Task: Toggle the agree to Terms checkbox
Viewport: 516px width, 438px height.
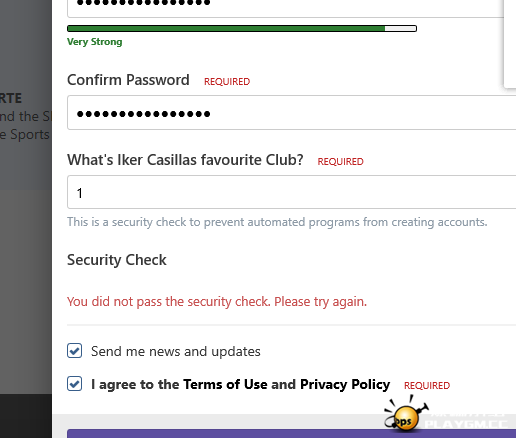Action: (74, 383)
